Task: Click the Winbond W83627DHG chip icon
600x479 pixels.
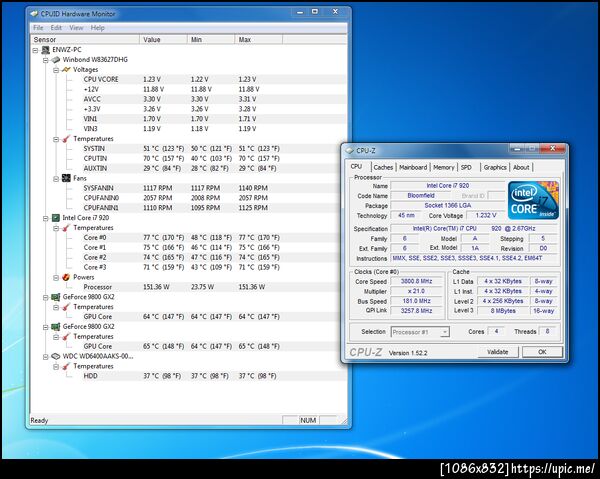Action: coord(56,60)
